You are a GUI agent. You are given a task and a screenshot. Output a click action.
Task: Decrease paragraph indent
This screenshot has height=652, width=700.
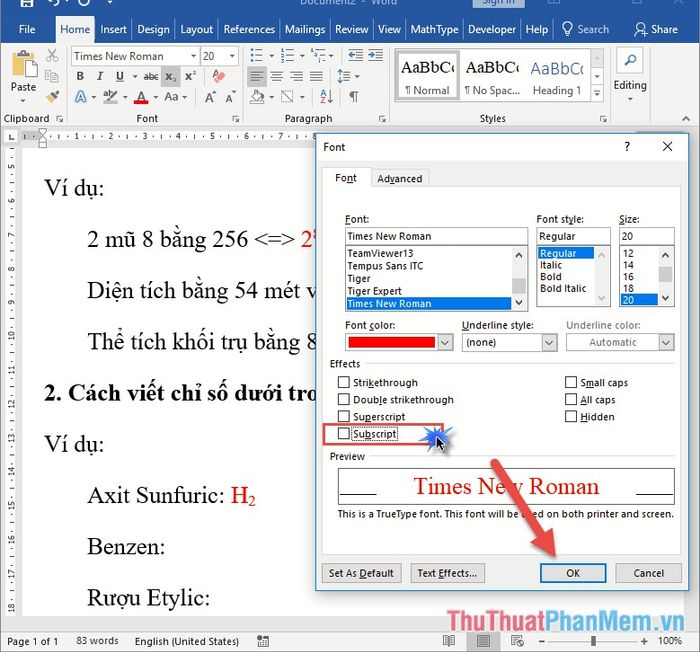click(x=355, y=55)
